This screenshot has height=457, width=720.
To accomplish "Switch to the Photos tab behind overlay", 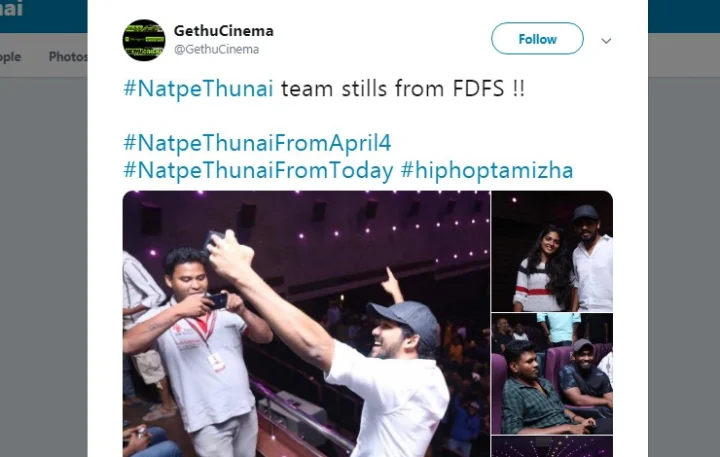I will coord(68,56).
